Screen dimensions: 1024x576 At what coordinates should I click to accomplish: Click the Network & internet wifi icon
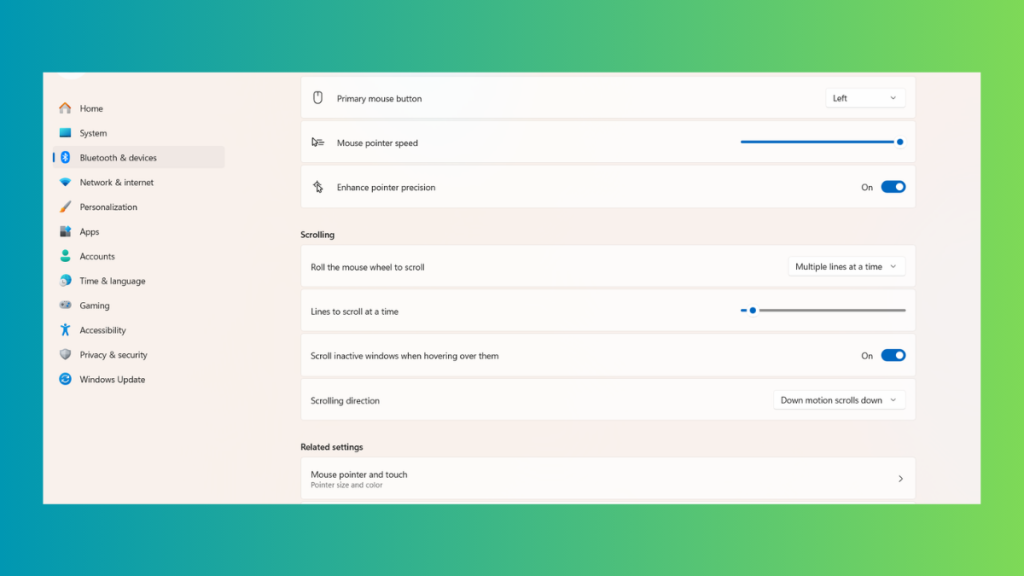(65, 182)
